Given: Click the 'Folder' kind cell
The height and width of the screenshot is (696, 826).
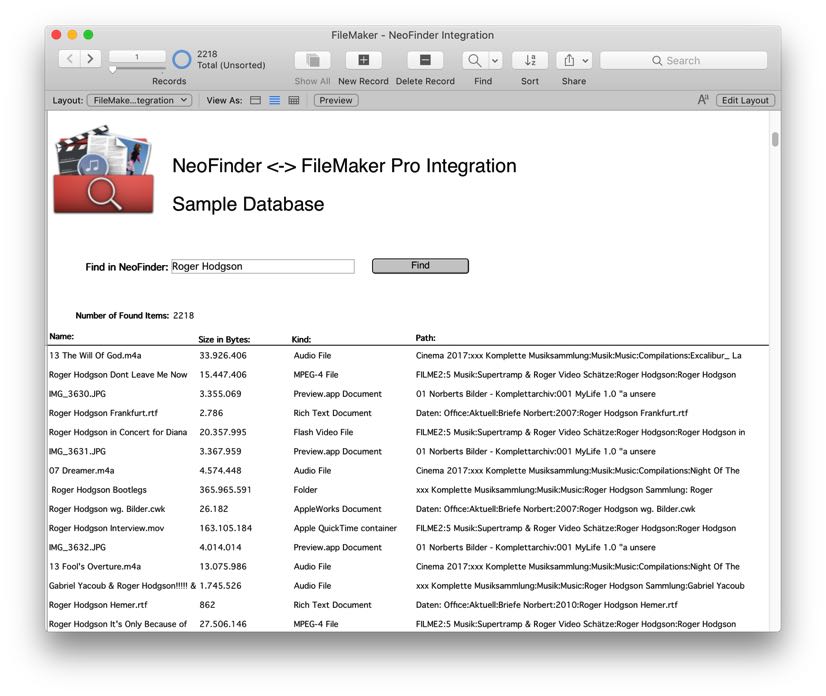Looking at the screenshot, I should [x=306, y=490].
